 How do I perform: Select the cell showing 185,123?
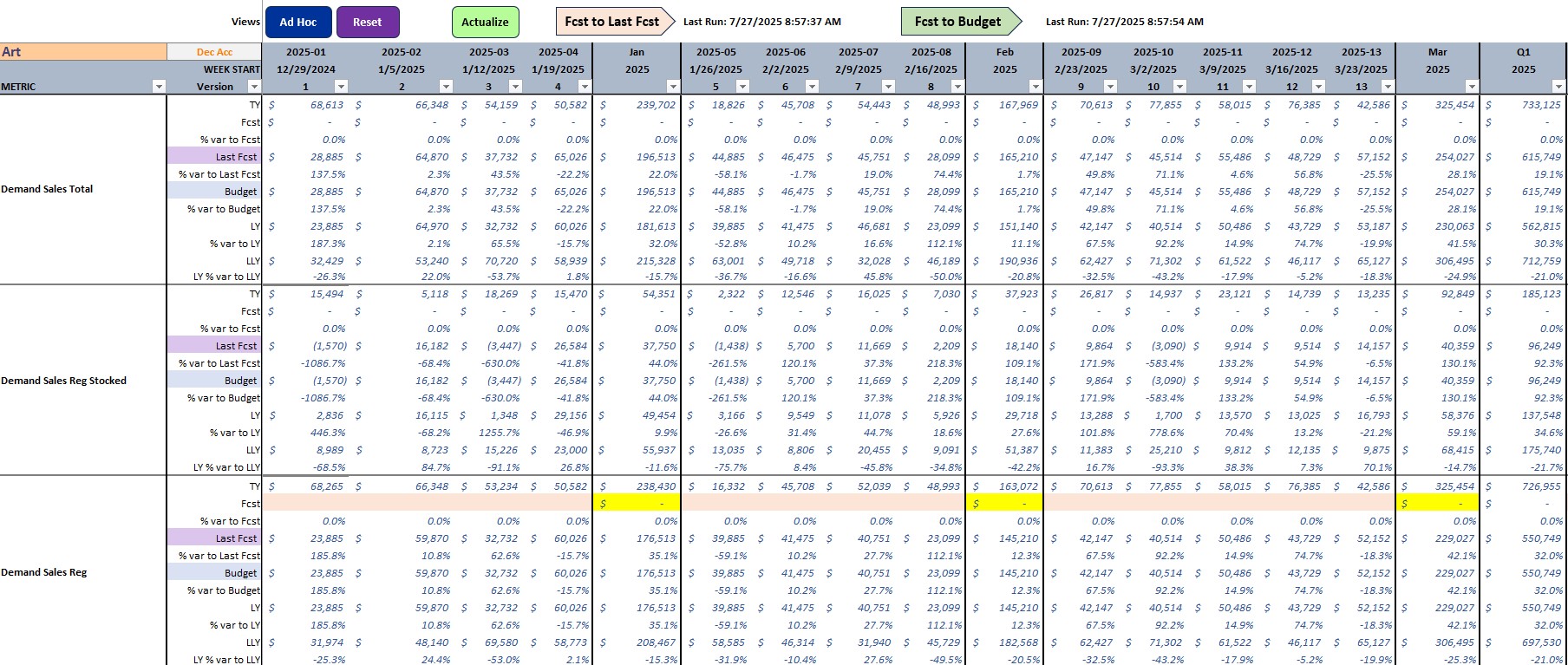(x=1524, y=294)
